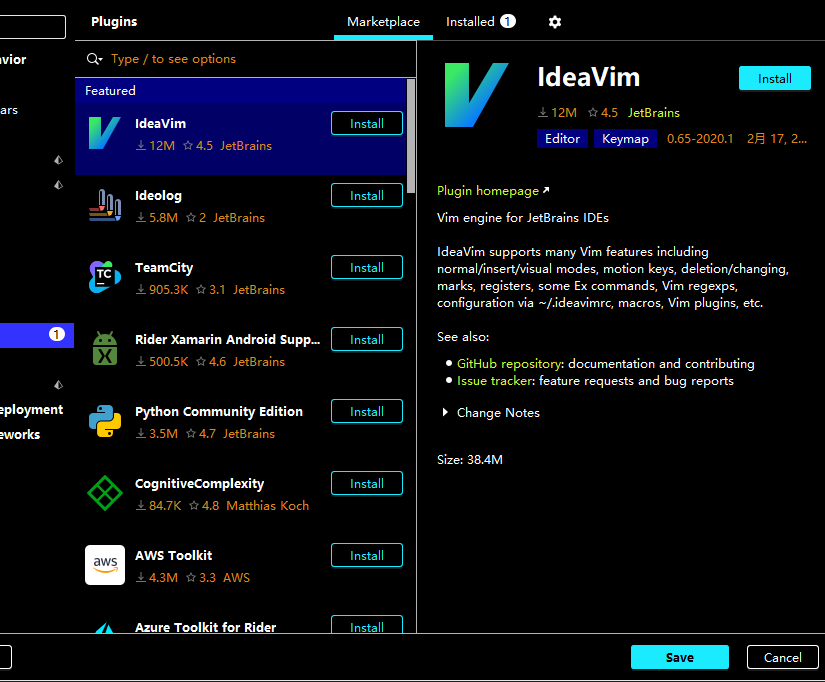Screen dimensions: 825x682
Task: Click the blue sidebar item's update badge
Action: [x=57, y=334]
